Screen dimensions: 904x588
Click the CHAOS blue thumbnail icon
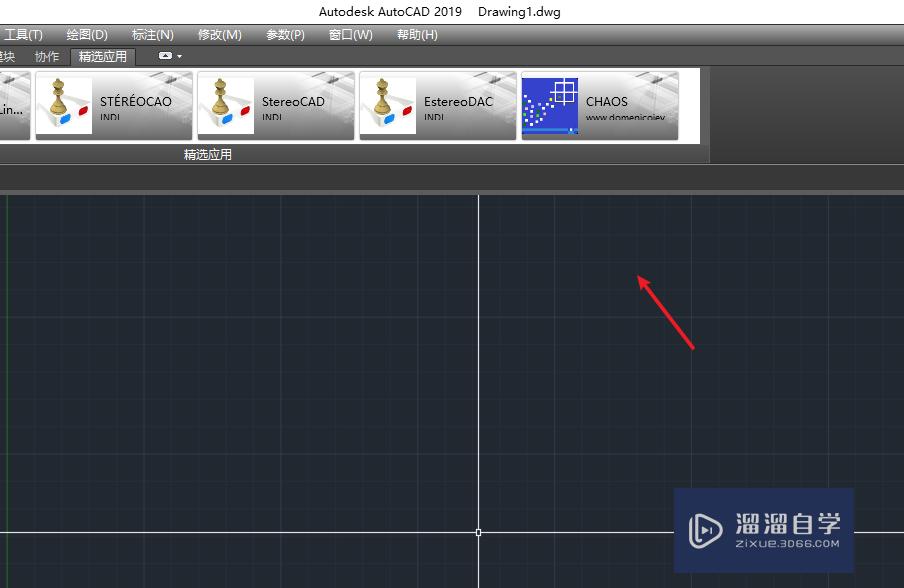550,106
